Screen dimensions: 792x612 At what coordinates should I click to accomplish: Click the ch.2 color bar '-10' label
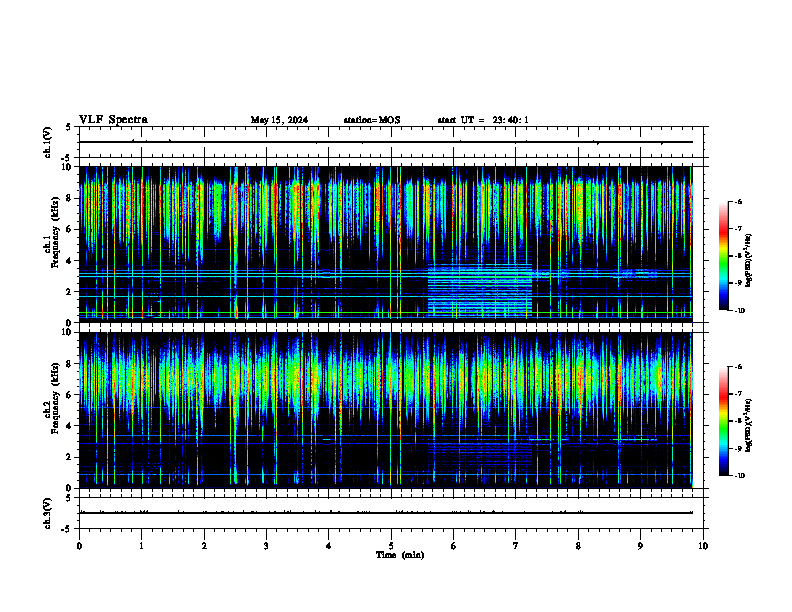(x=739, y=476)
